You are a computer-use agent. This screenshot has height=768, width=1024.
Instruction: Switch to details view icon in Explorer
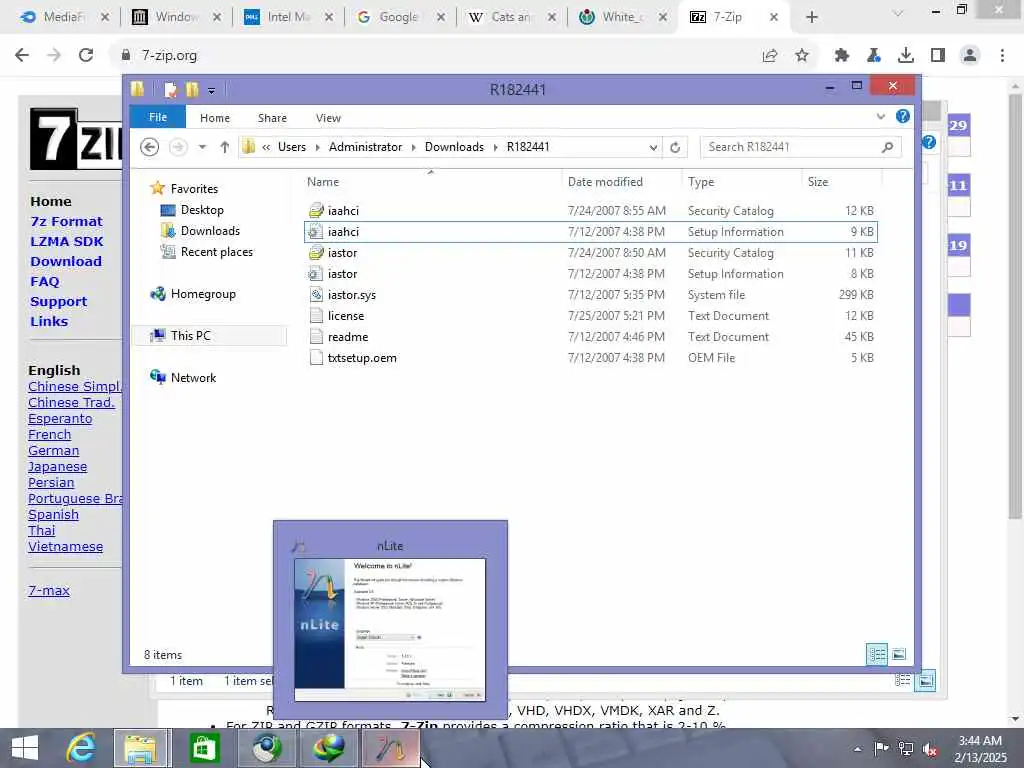point(877,654)
